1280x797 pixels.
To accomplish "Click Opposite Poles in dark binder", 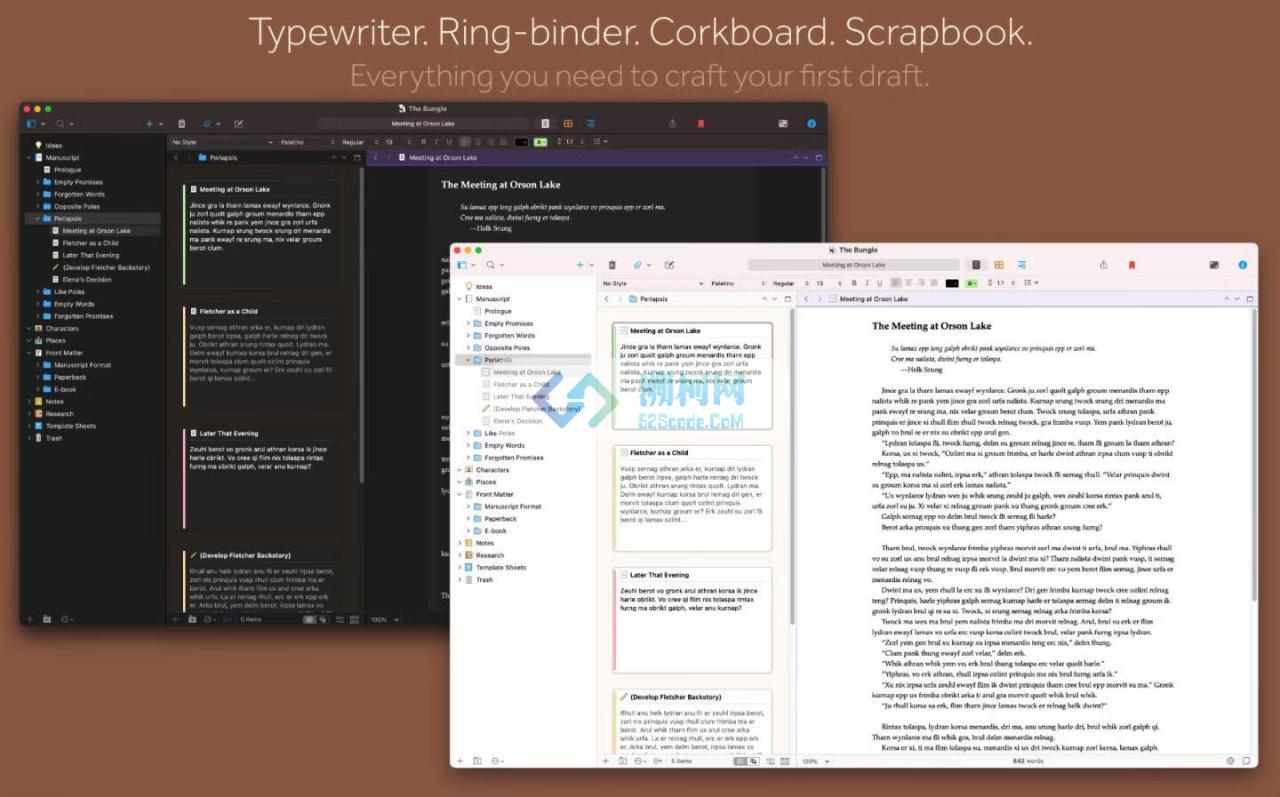I will pyautogui.click(x=77, y=206).
